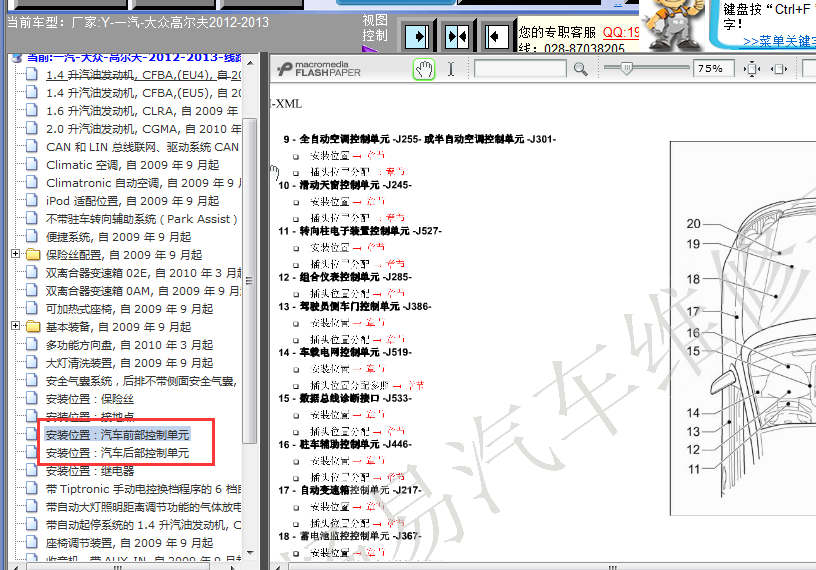
Task: Click the view control right-arrow panel button
Action: pos(418,36)
